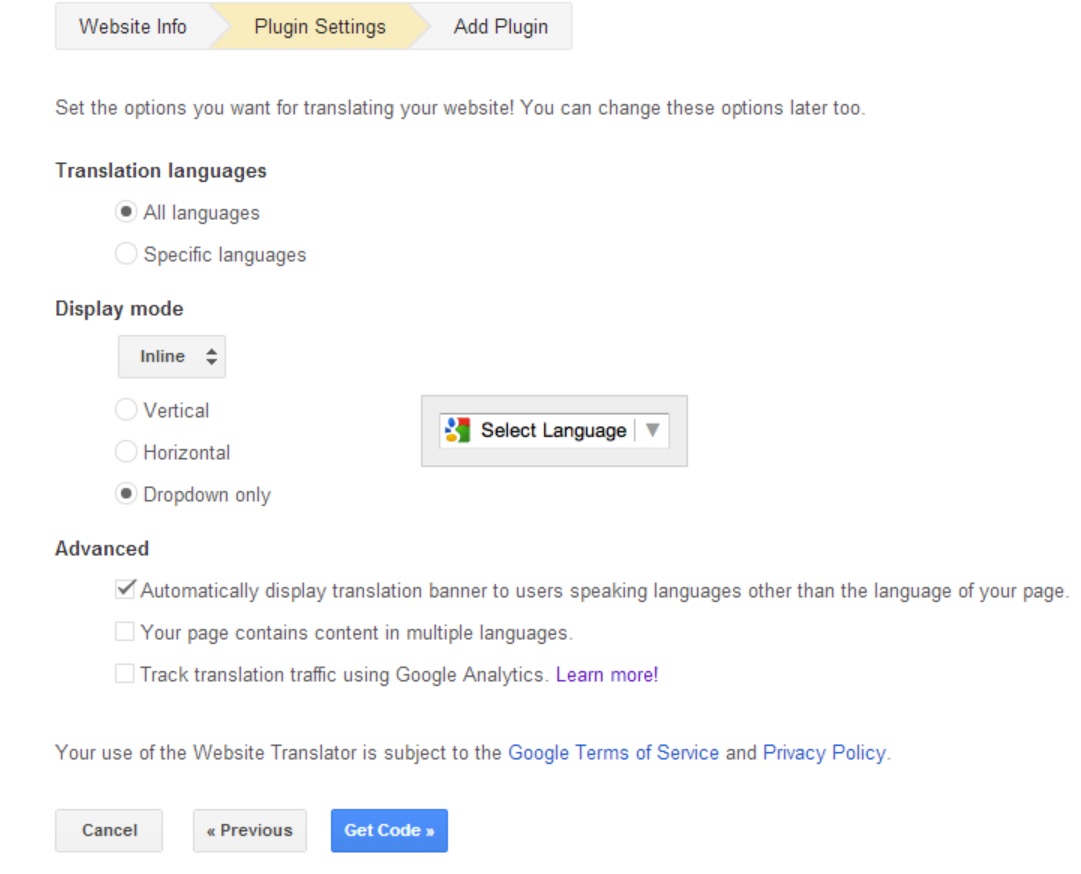
Task: Click the Cancel button
Action: pyautogui.click(x=109, y=830)
